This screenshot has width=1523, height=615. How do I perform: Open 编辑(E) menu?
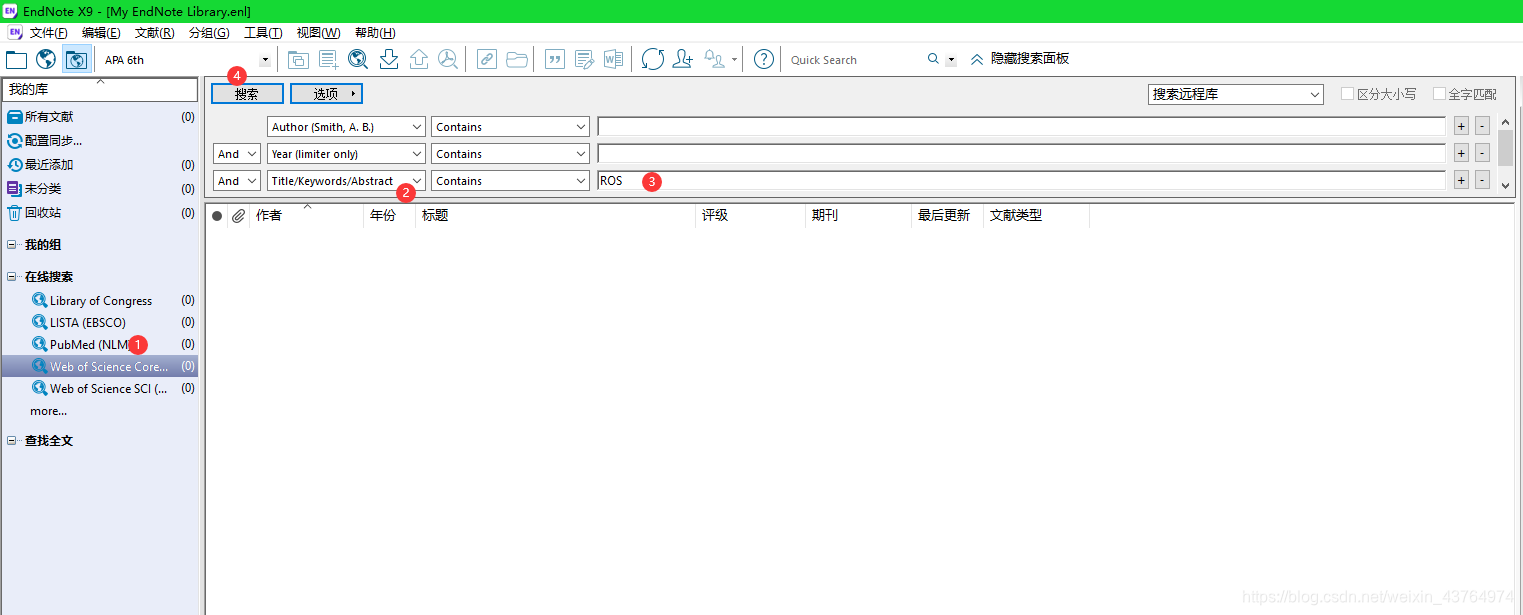click(x=101, y=33)
